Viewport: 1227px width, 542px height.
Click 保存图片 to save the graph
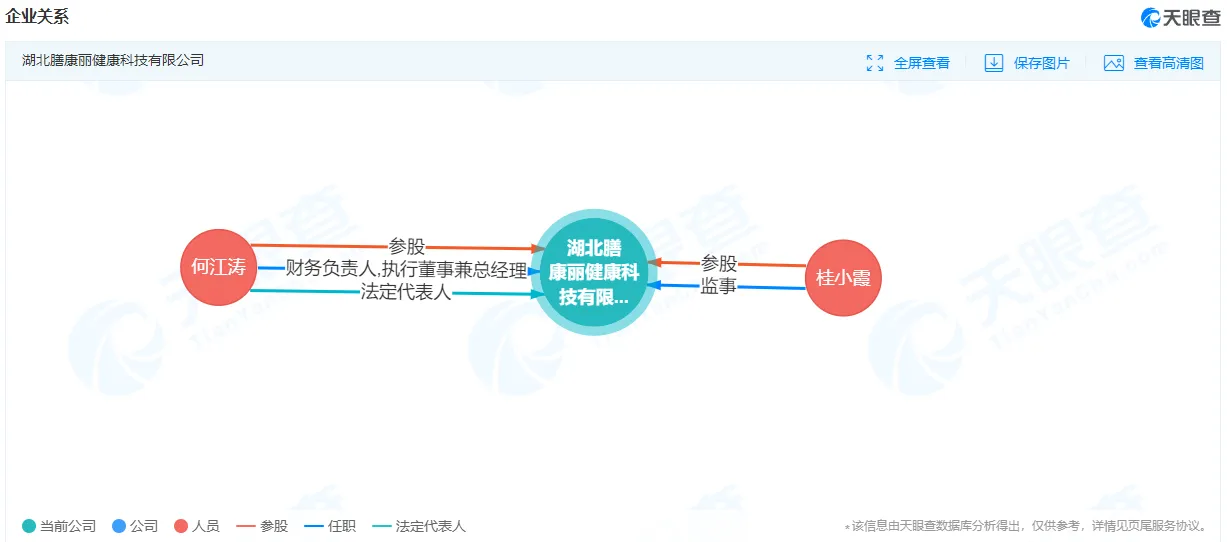(x=1042, y=63)
